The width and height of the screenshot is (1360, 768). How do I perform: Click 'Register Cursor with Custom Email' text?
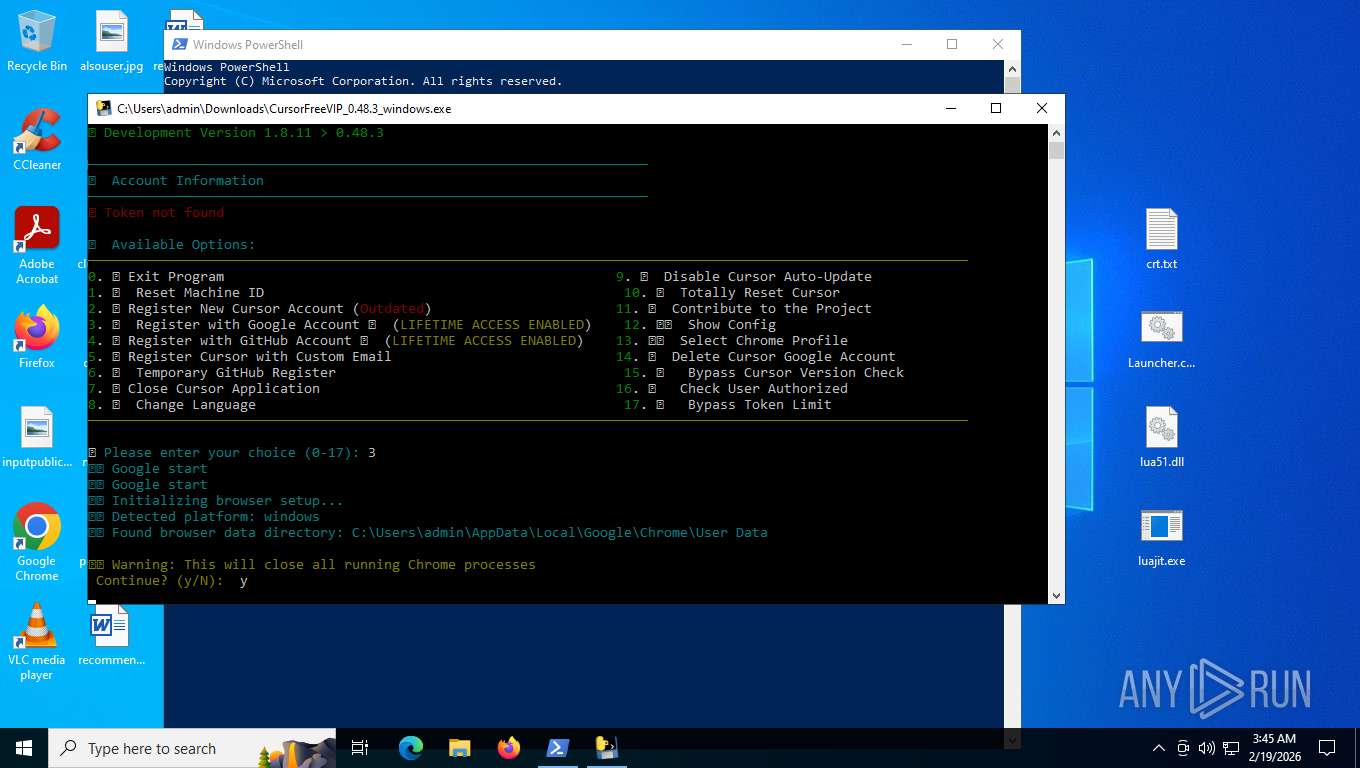pyautogui.click(x=260, y=357)
